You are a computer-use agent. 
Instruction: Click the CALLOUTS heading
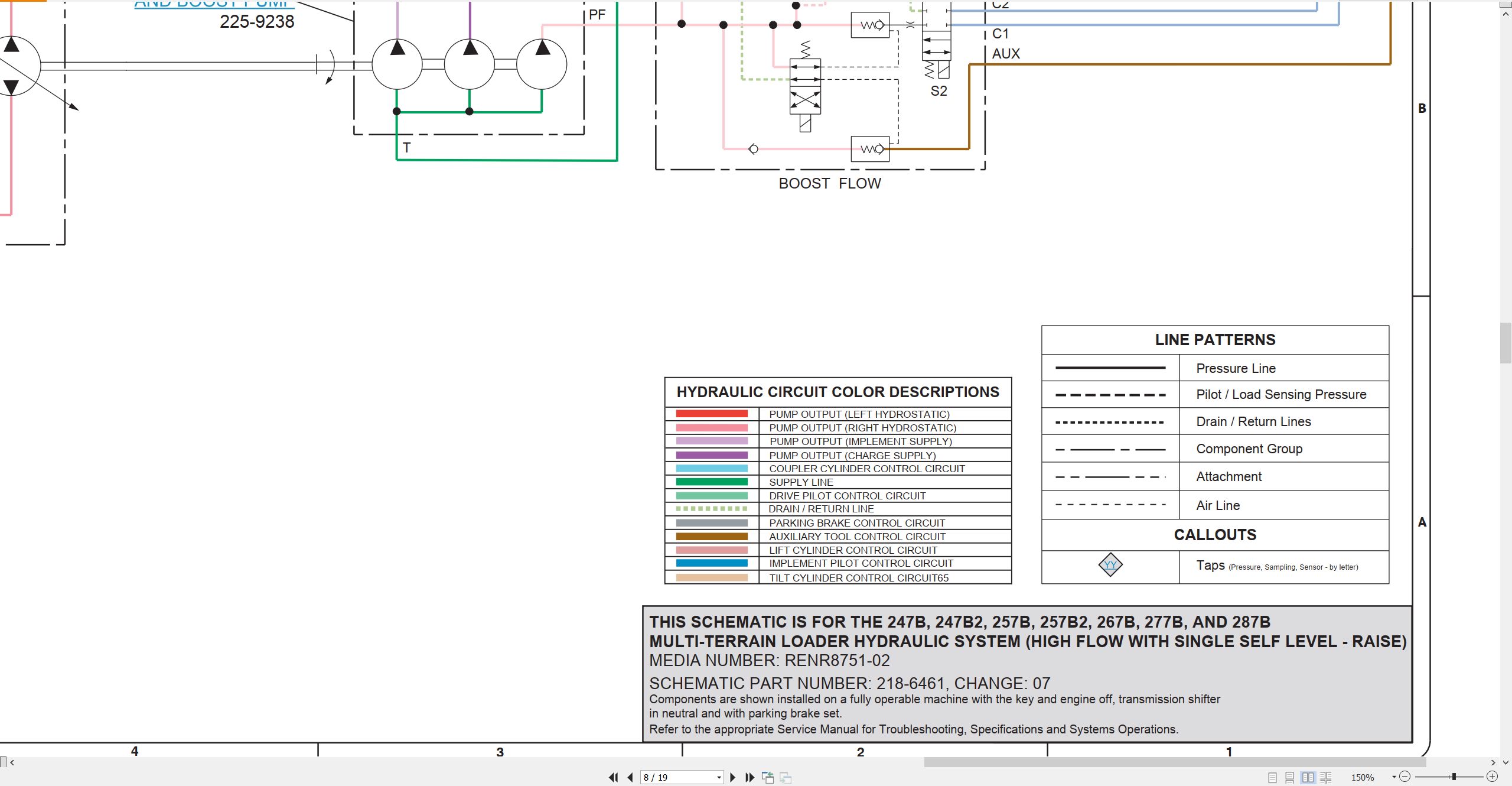pyautogui.click(x=1215, y=535)
